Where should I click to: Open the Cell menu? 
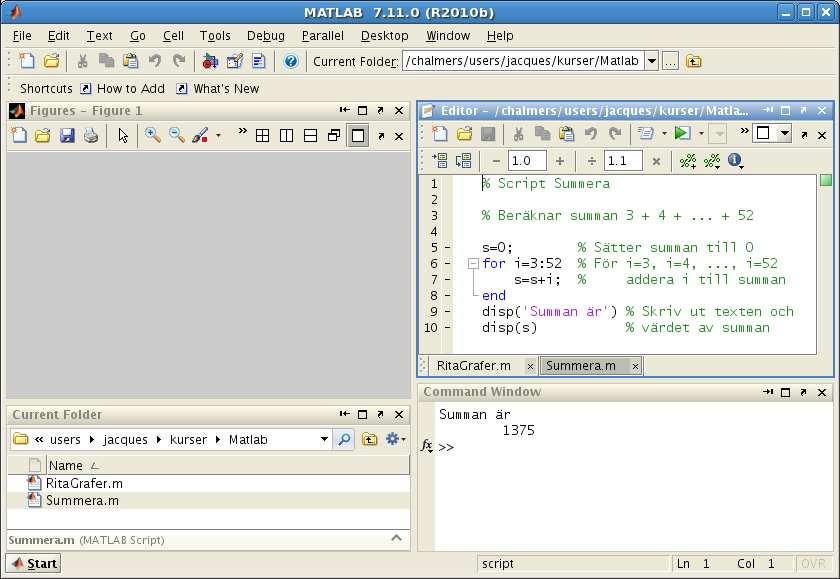(173, 36)
